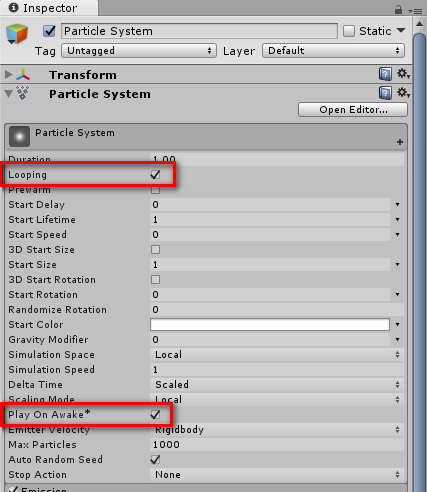Open the Start Color mode dropdown arrow
This screenshot has height=492, width=427.
[397, 324]
